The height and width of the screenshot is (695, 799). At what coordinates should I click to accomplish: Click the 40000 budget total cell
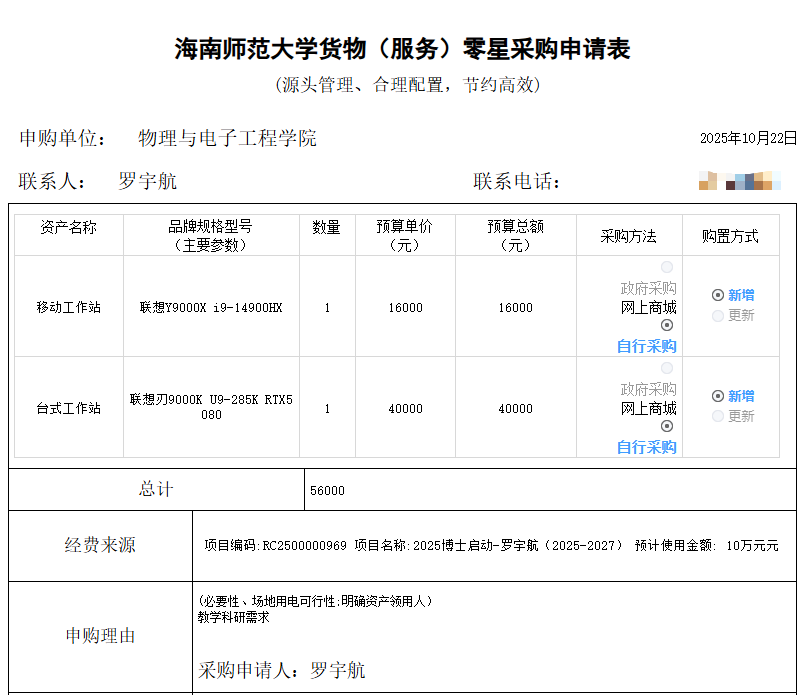(515, 408)
